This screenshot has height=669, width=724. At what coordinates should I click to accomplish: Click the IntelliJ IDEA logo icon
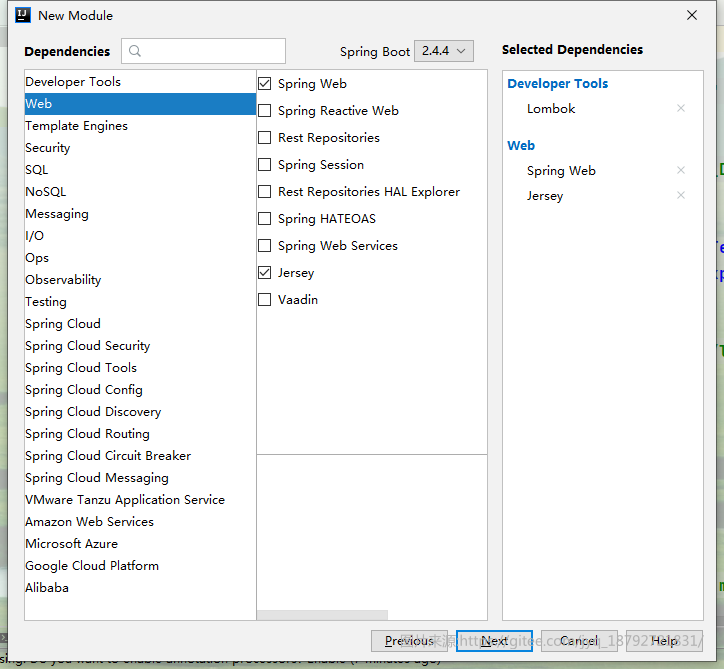coord(23,15)
